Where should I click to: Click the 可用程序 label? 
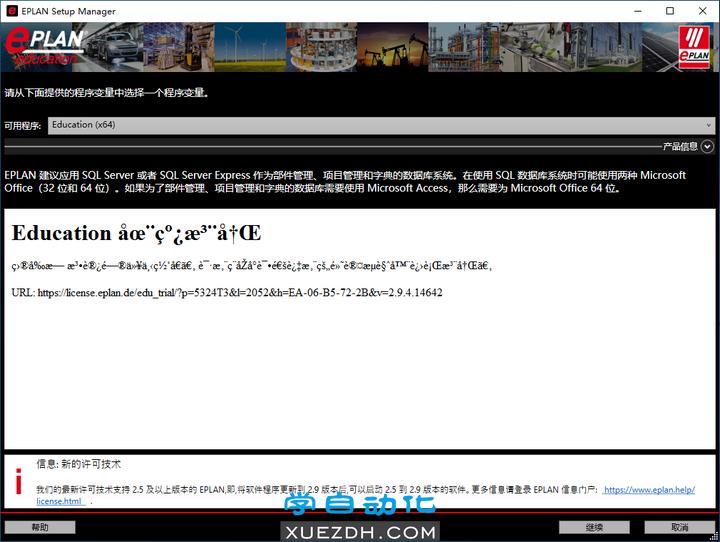[22, 125]
